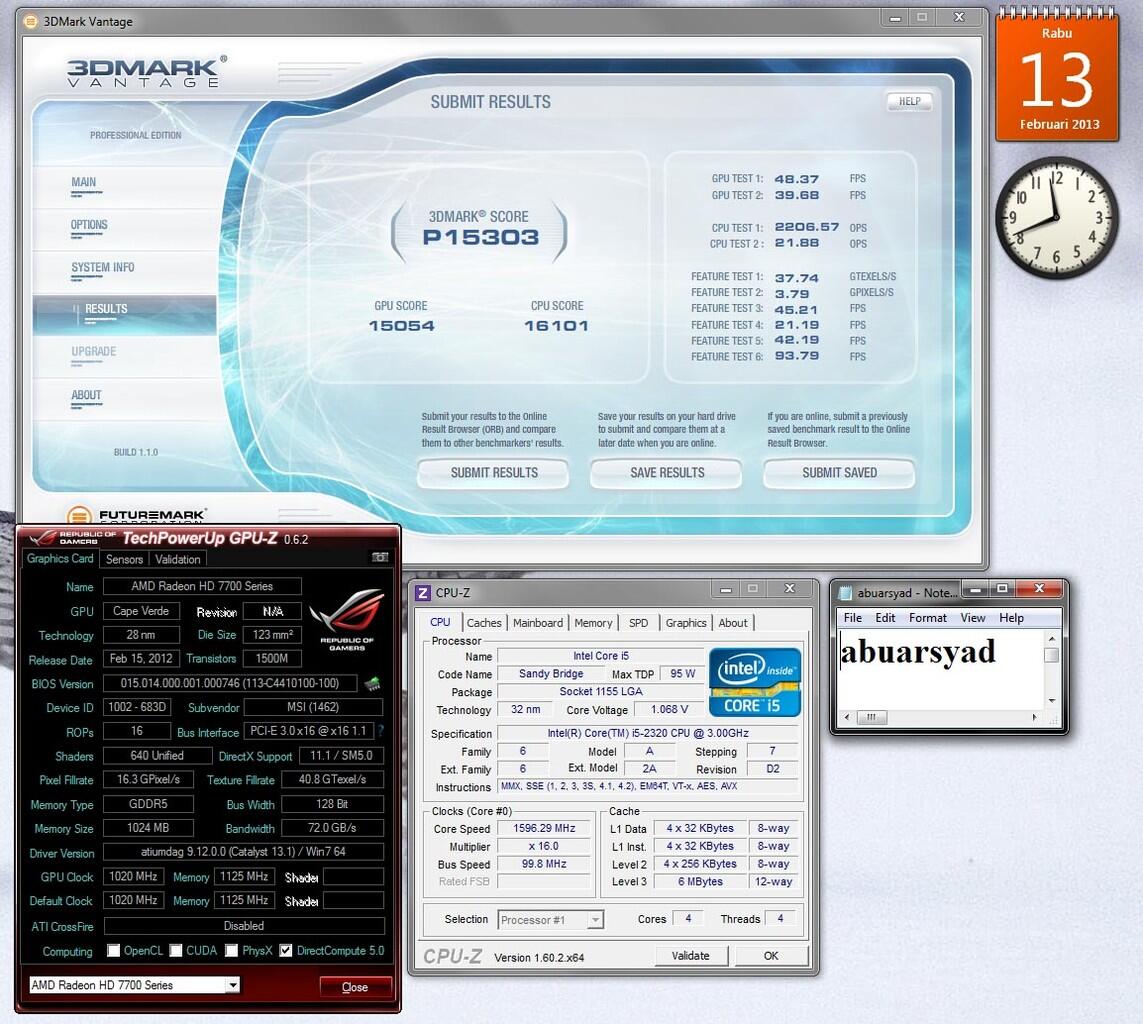
Task: Open the Help menu in Notepad
Action: pyautogui.click(x=1011, y=618)
